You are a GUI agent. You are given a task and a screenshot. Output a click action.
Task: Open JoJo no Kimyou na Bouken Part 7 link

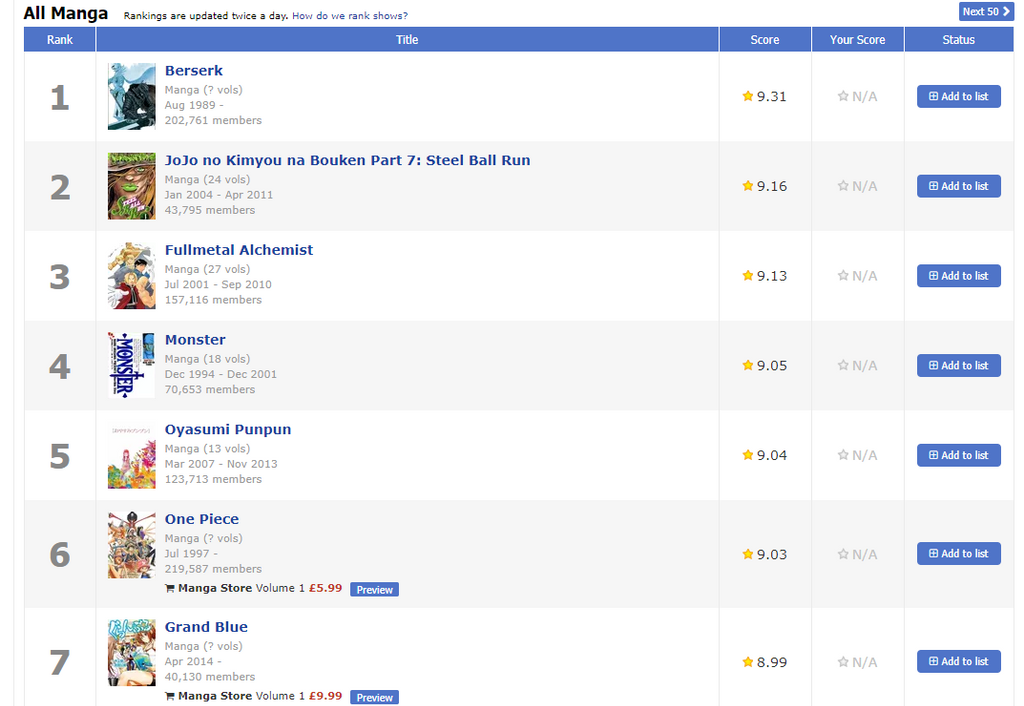(x=347, y=160)
